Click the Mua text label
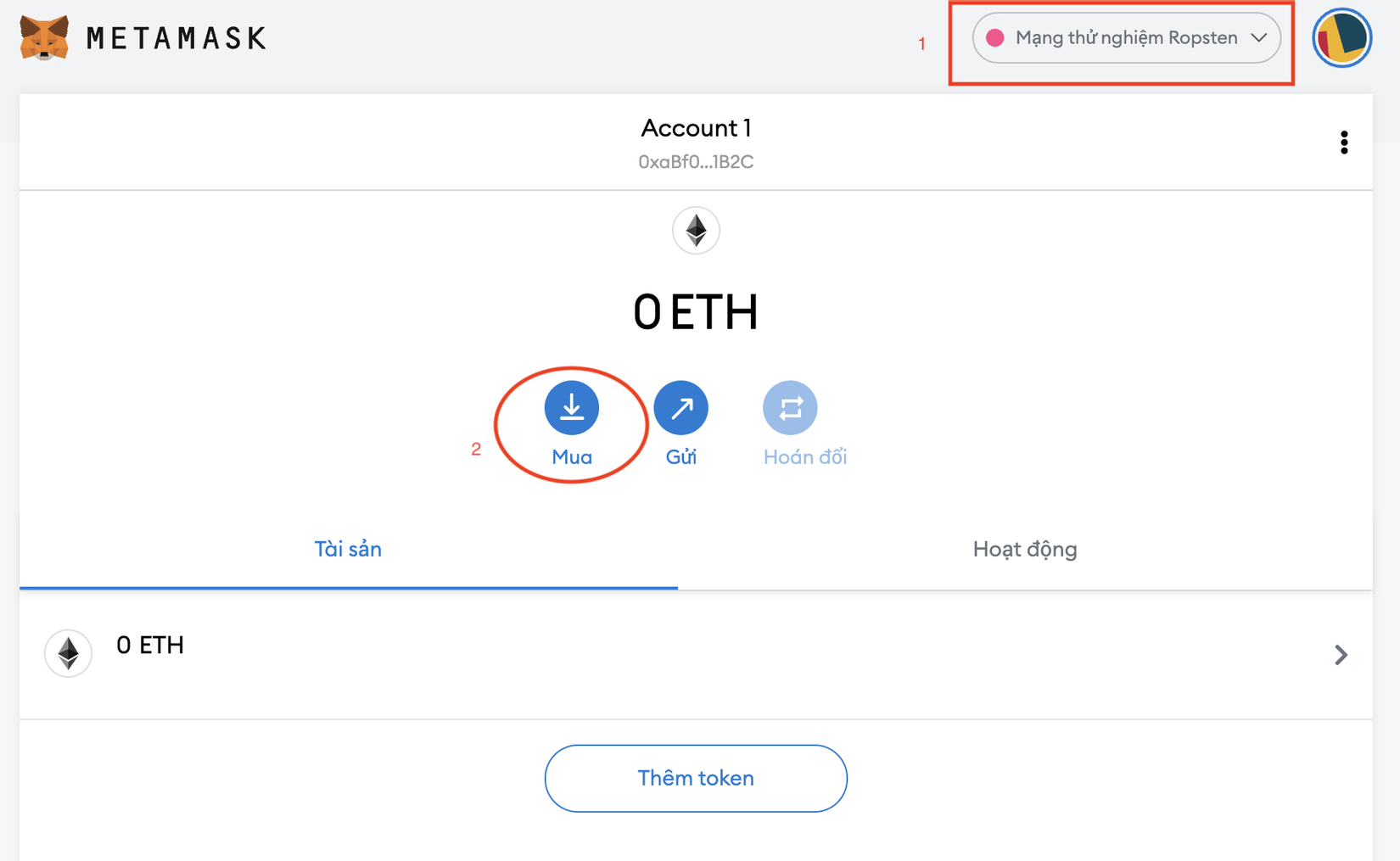 [571, 457]
